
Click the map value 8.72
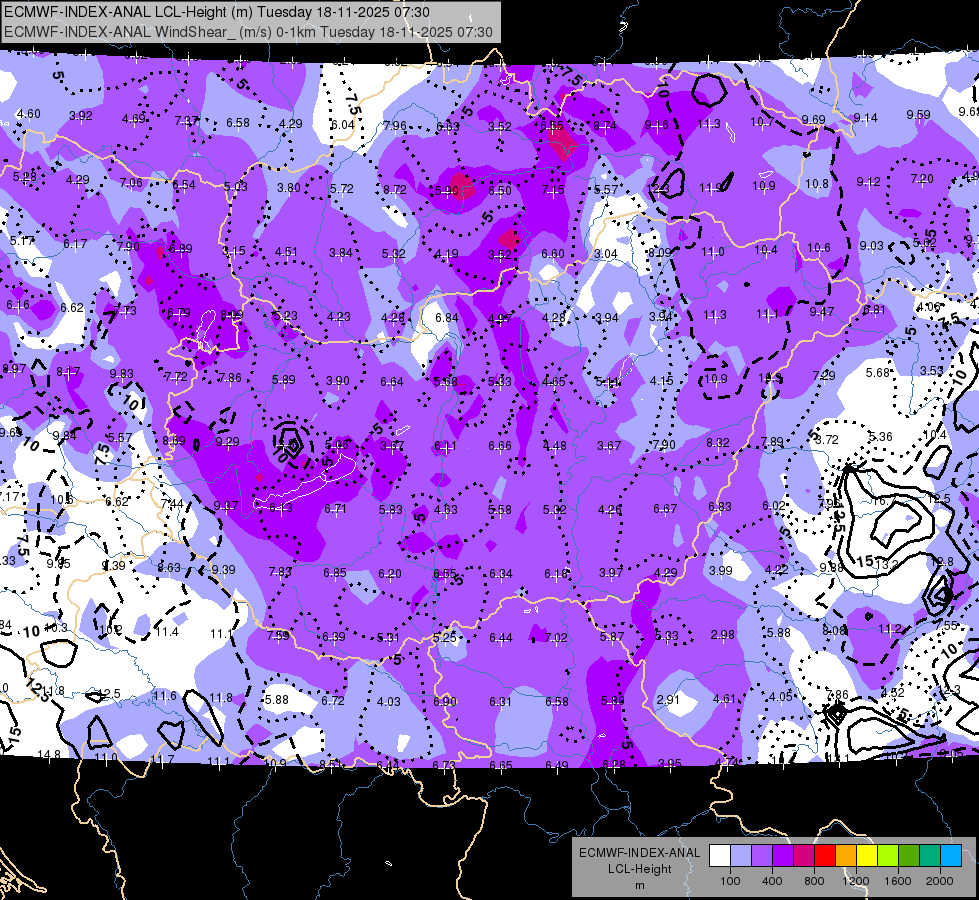[395, 189]
